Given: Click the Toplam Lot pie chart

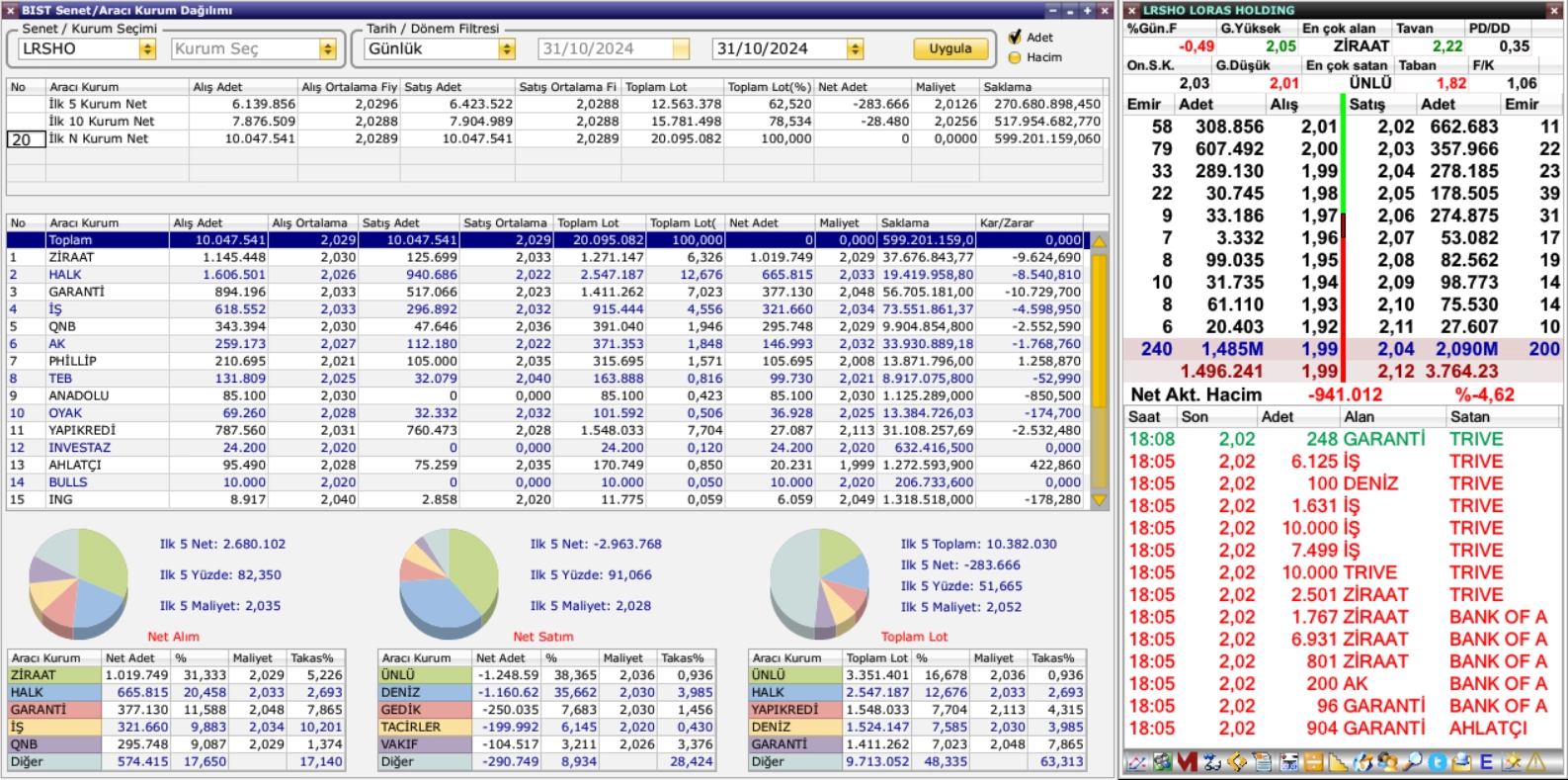Looking at the screenshot, I should tap(819, 582).
